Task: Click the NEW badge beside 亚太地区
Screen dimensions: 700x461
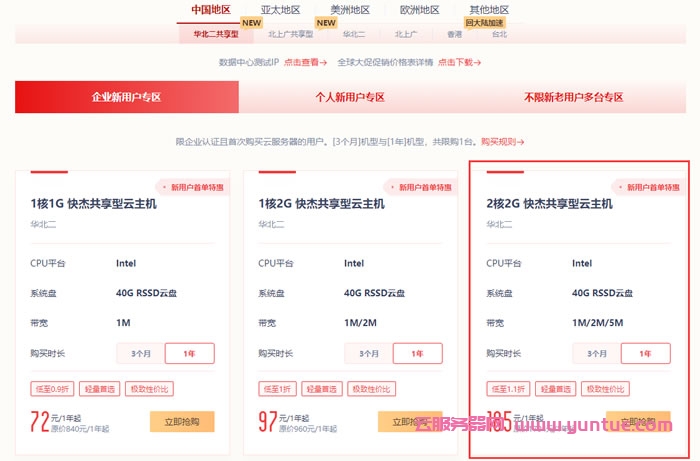Action: click(x=251, y=22)
